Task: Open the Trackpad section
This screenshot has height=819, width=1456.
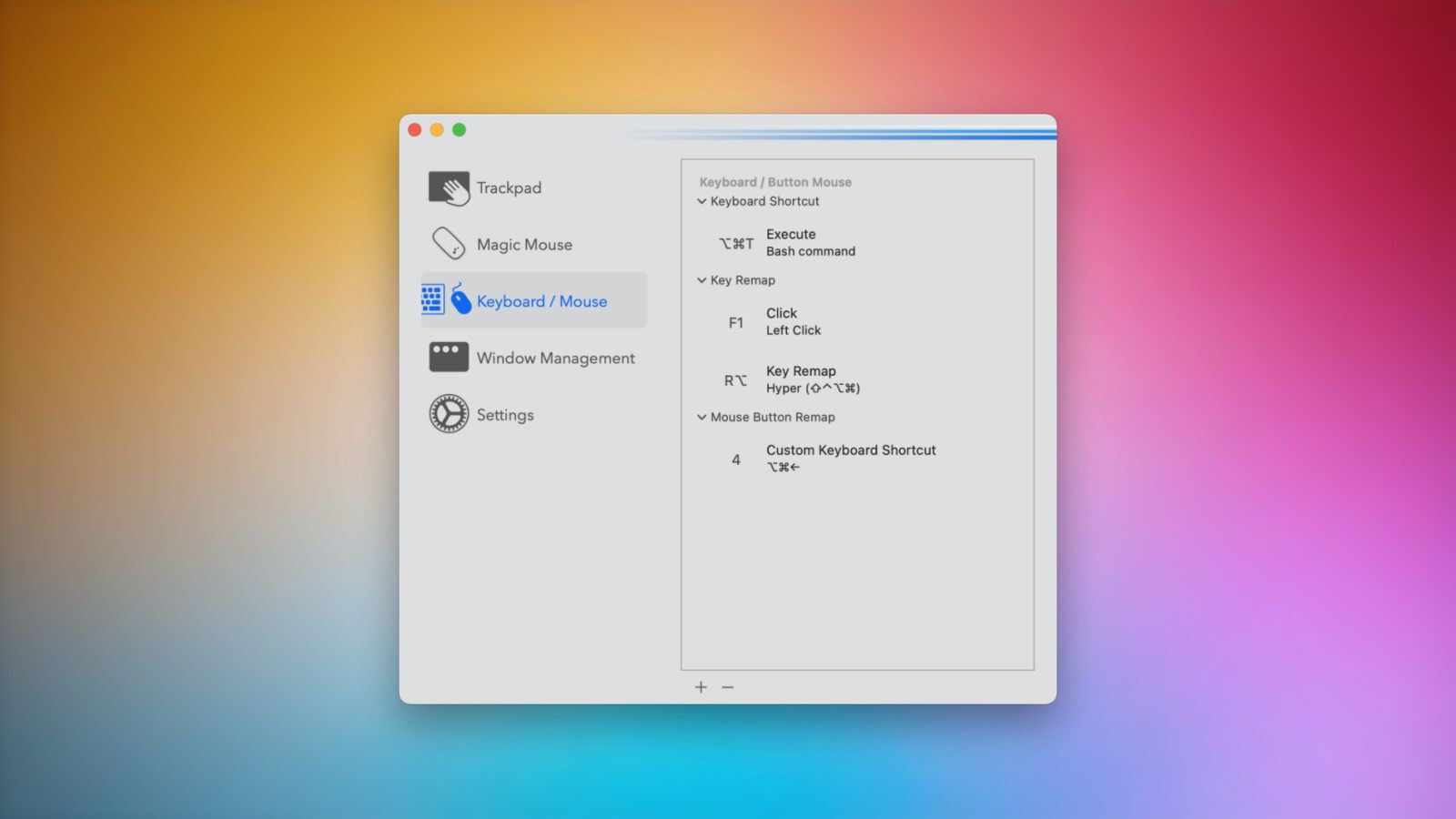Action: click(534, 187)
